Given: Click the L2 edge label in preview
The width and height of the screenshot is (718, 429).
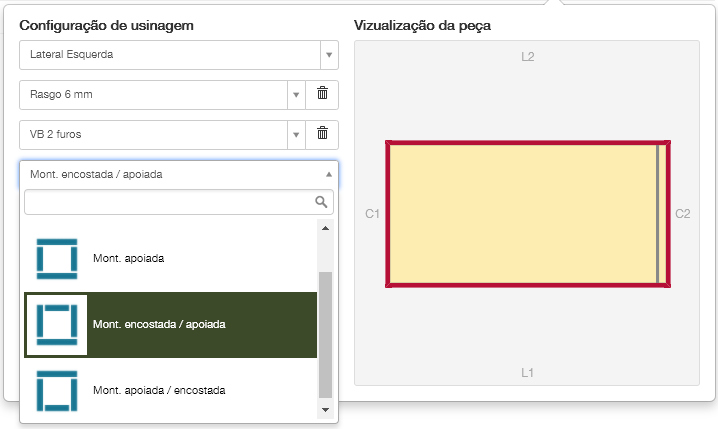Looking at the screenshot, I should point(528,57).
